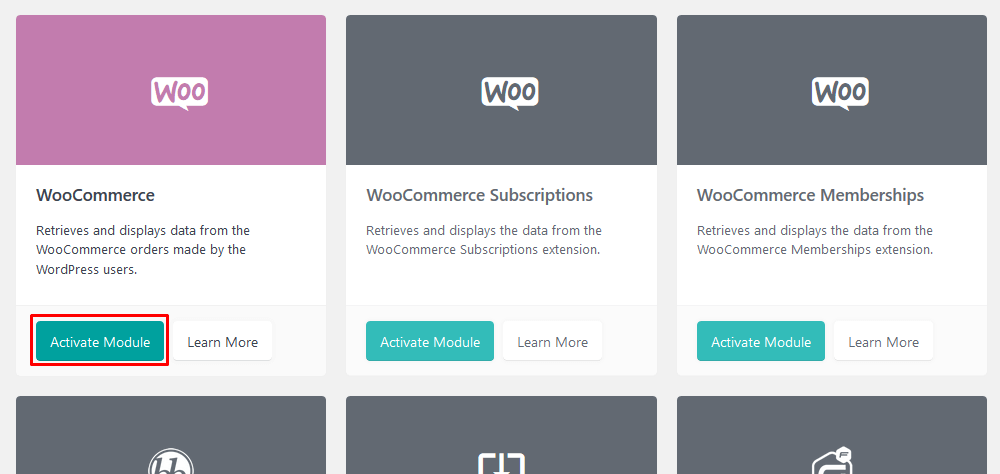Select the WooCommerce Subscriptions title
1000x474 pixels.
(480, 195)
